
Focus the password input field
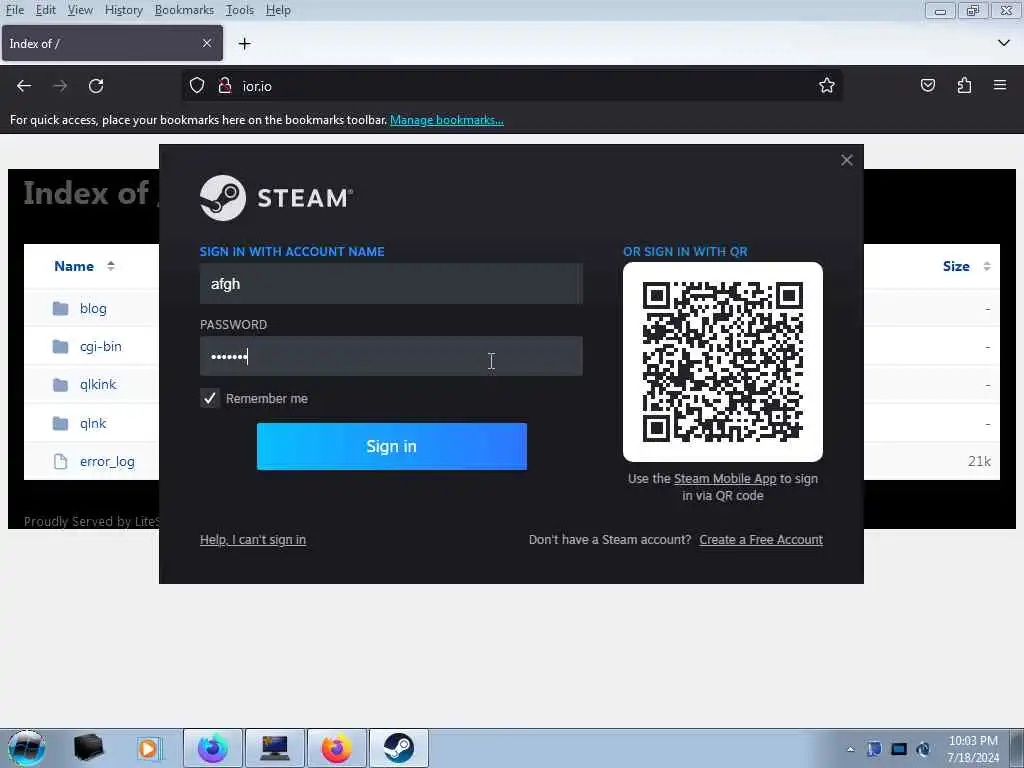click(x=391, y=356)
